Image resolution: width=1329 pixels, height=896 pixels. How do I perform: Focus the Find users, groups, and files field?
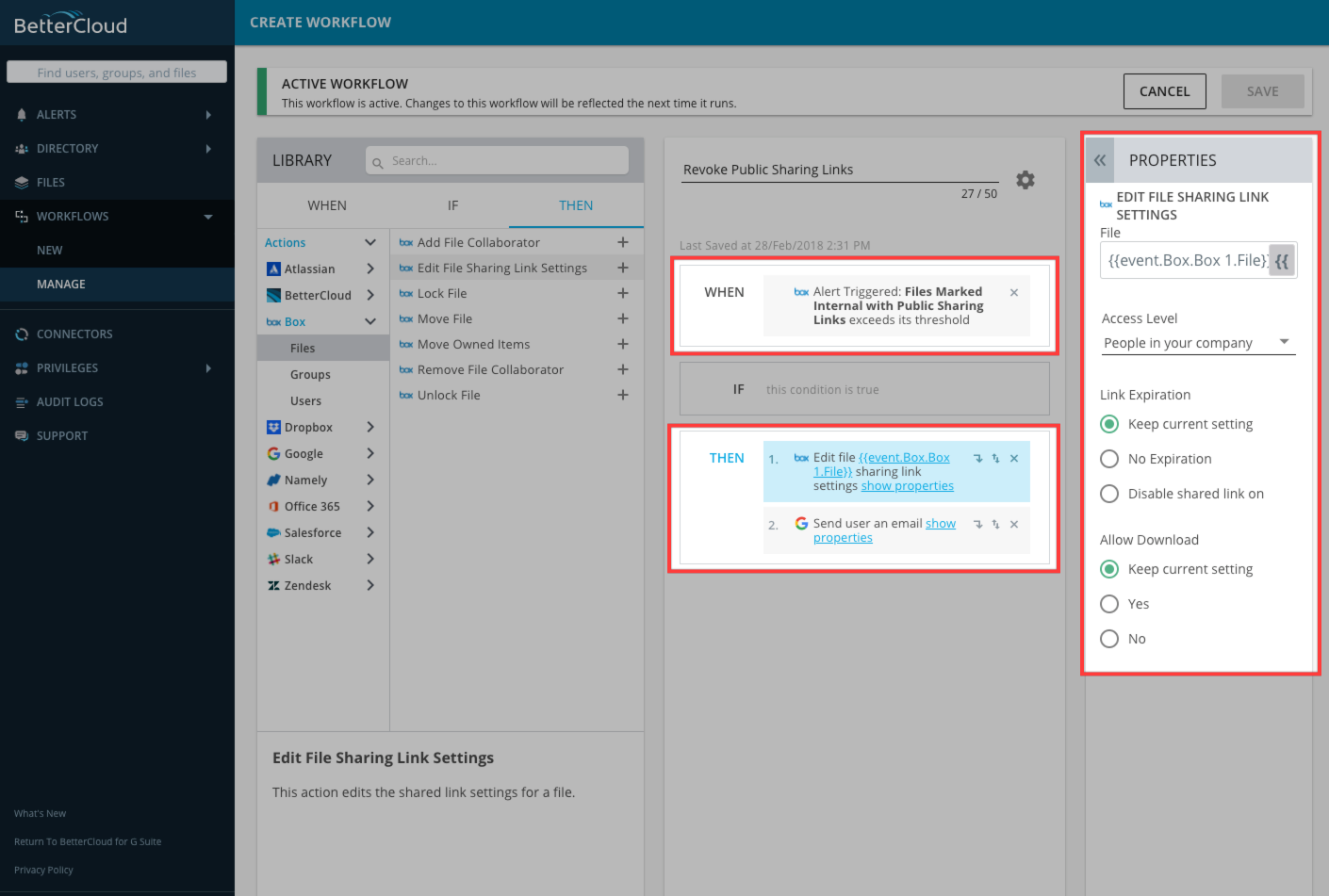(117, 73)
